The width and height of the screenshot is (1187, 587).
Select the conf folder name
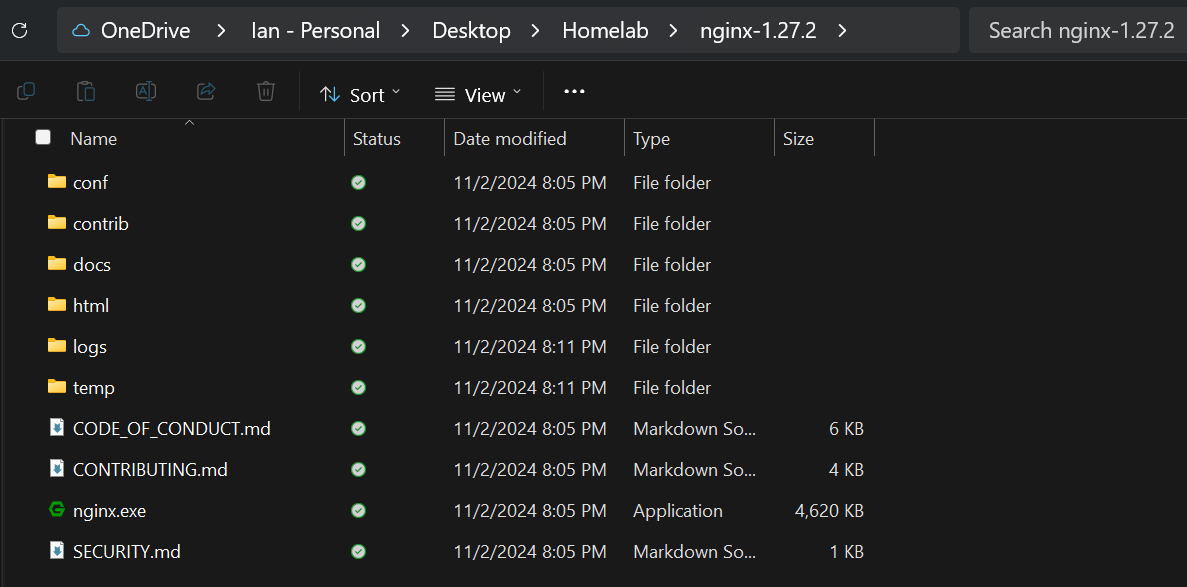91,183
